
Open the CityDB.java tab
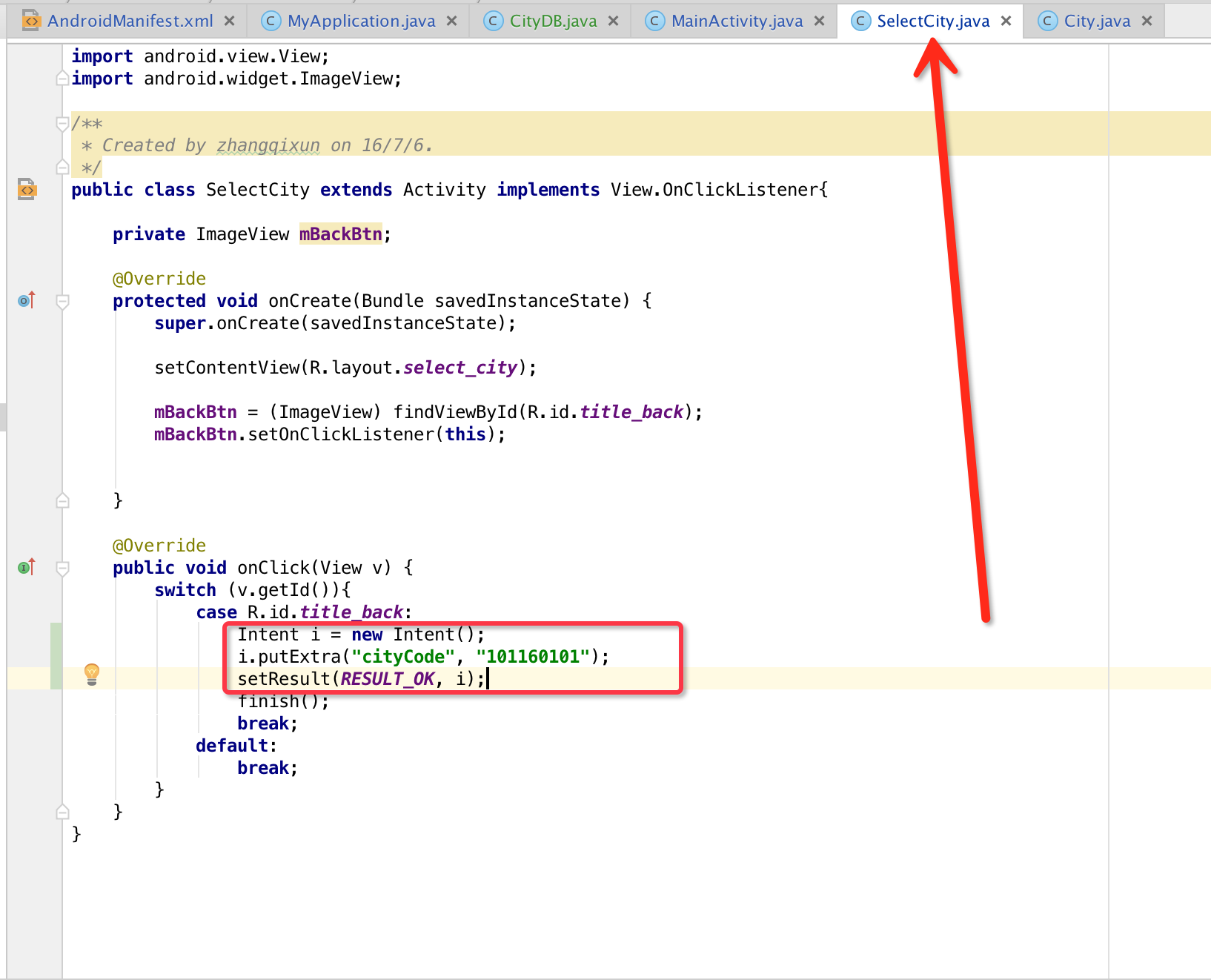click(553, 21)
